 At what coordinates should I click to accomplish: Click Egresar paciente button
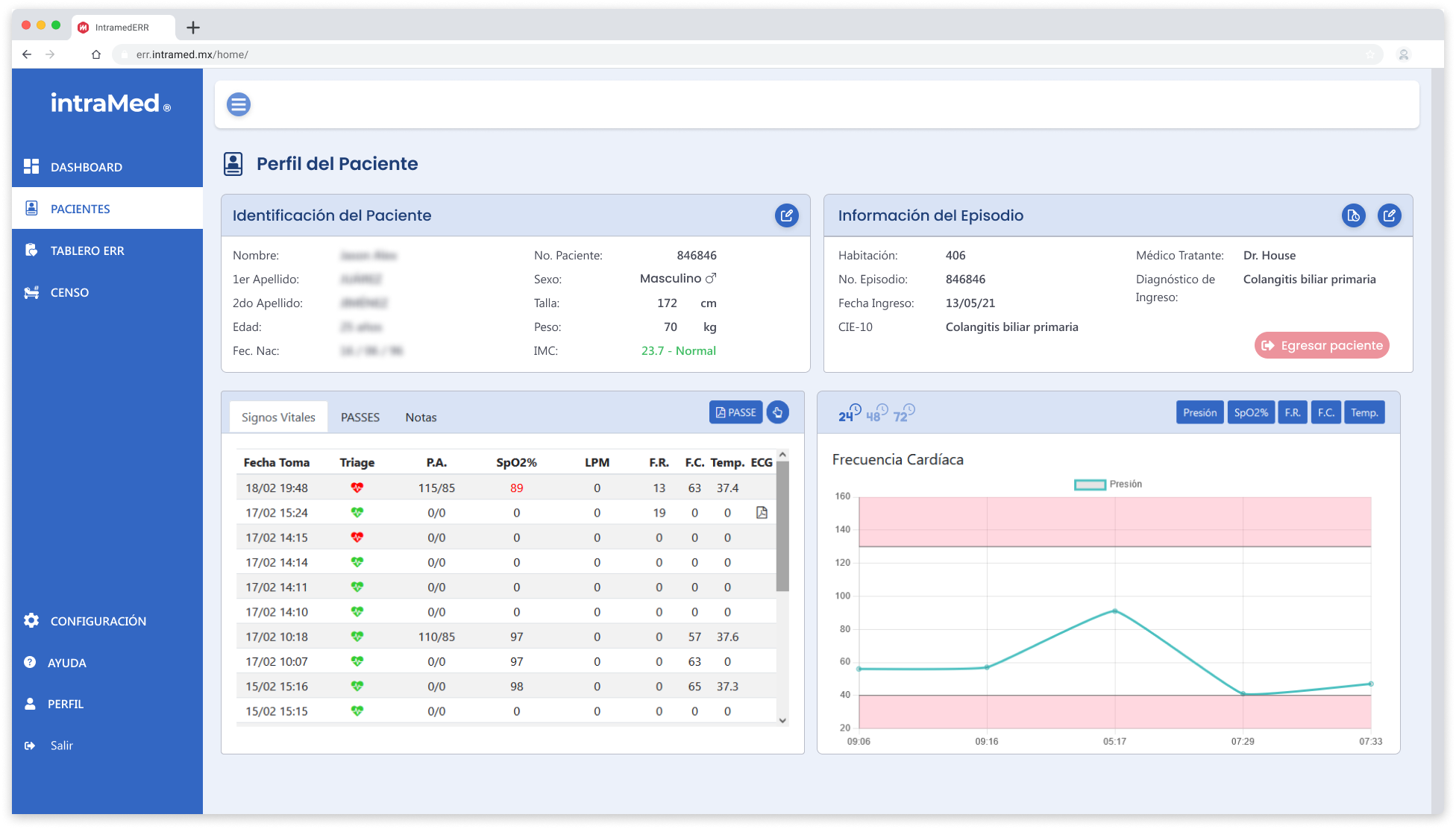click(1322, 345)
